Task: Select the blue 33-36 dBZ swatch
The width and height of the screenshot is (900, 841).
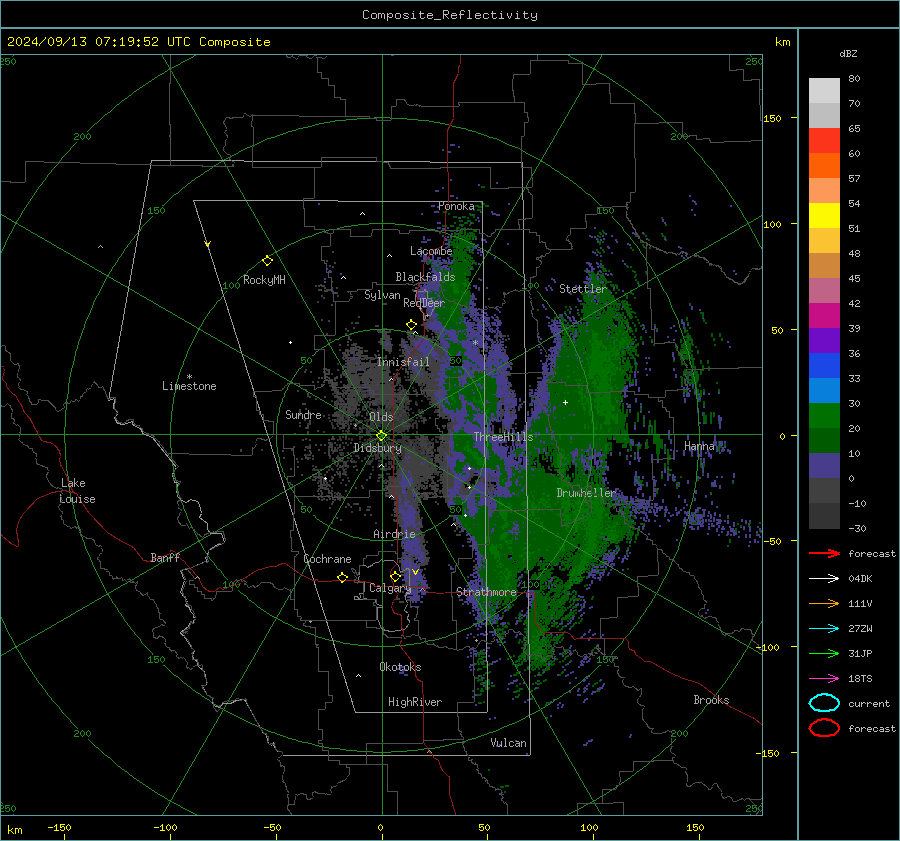Action: (824, 366)
